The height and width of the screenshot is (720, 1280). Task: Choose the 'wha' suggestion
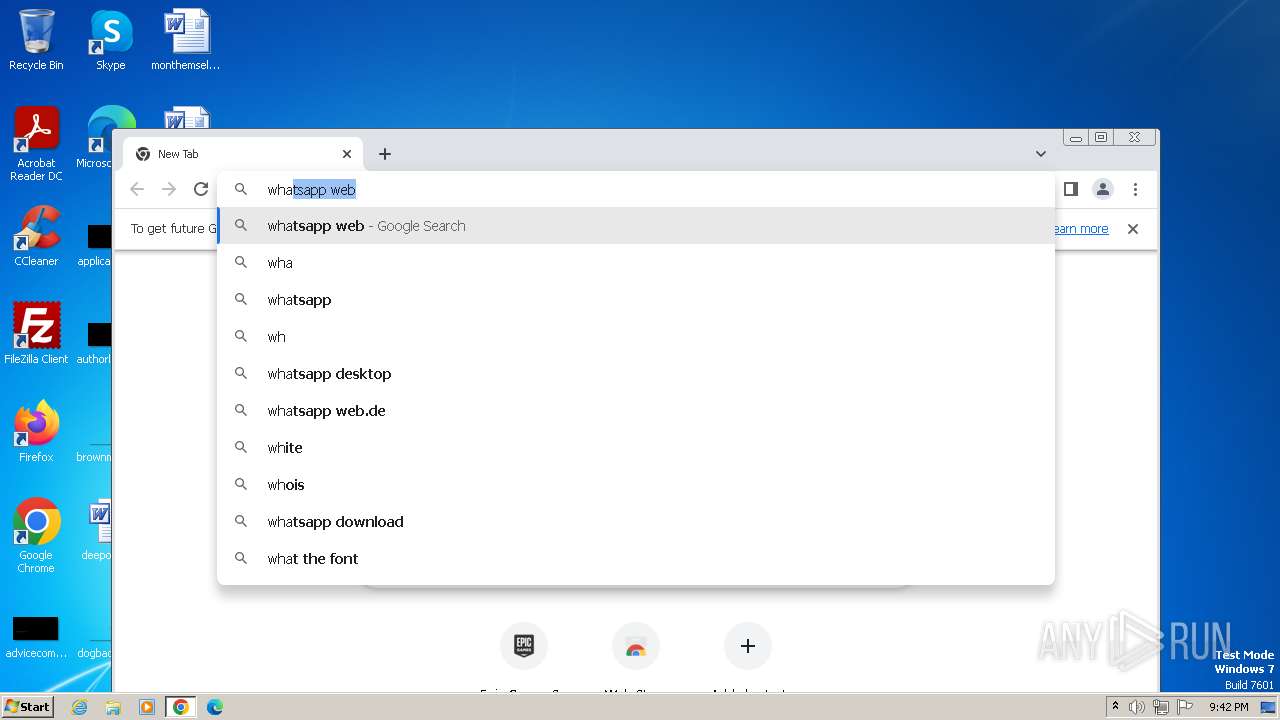(636, 263)
